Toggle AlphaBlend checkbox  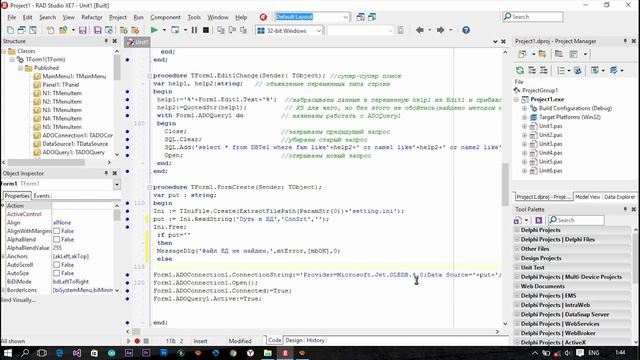57,240
